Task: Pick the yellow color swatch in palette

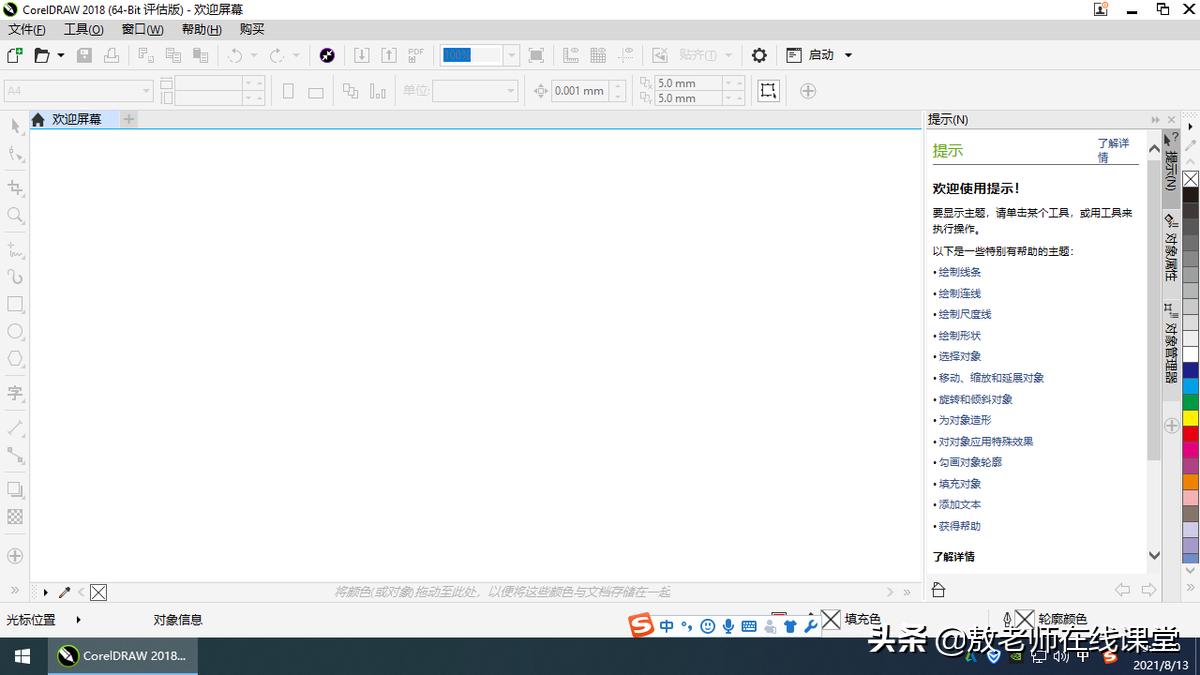Action: pyautogui.click(x=1190, y=417)
